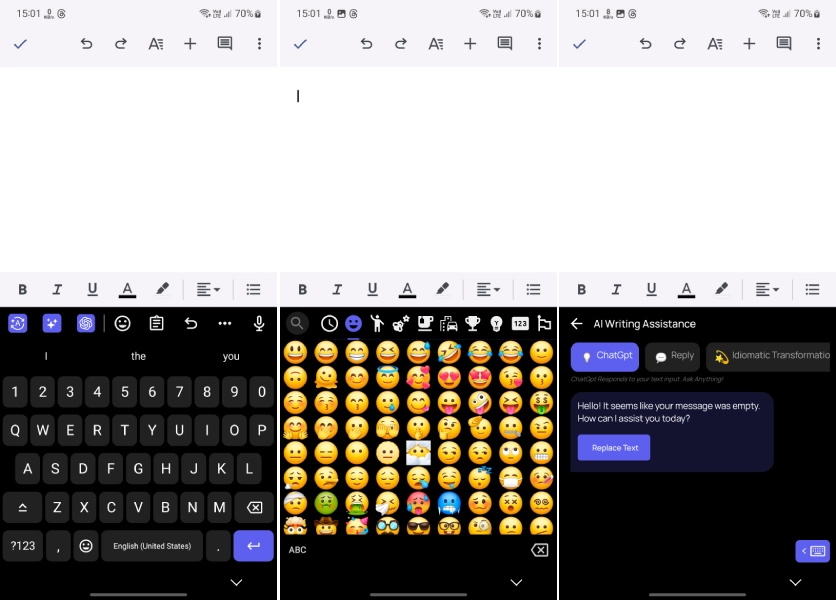Select the Reply tab in AI assistance
836x600 pixels.
pyautogui.click(x=673, y=356)
